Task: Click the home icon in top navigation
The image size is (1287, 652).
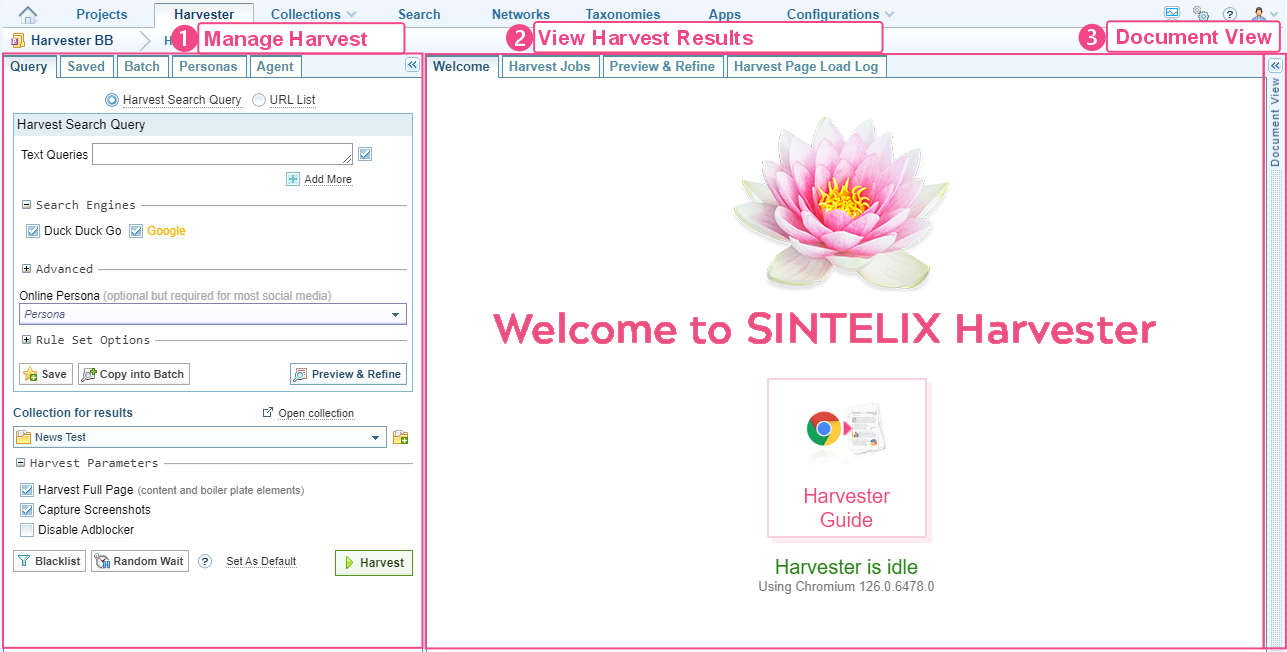Action: click(28, 14)
